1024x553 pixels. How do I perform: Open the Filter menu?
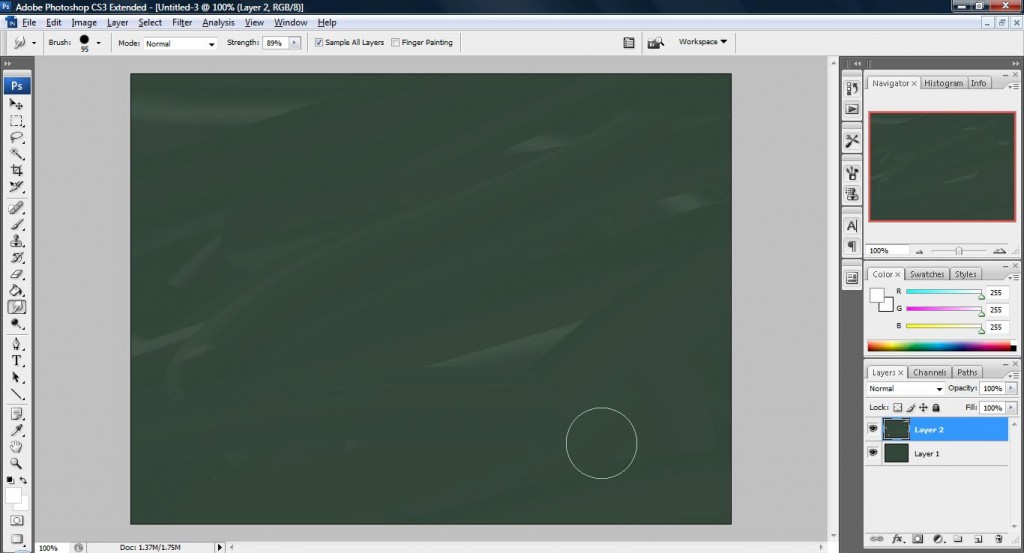[182, 22]
